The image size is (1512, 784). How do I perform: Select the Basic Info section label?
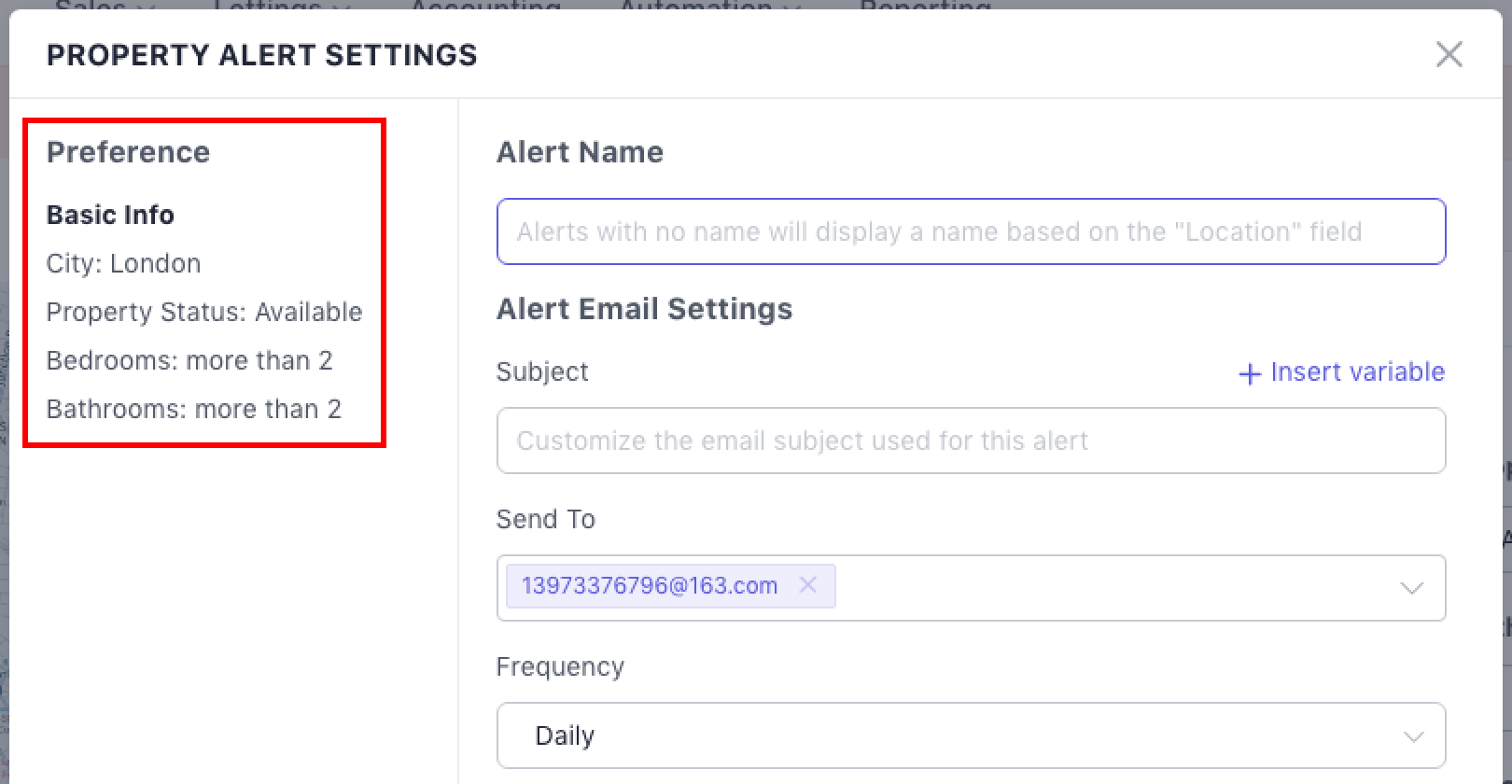click(110, 215)
